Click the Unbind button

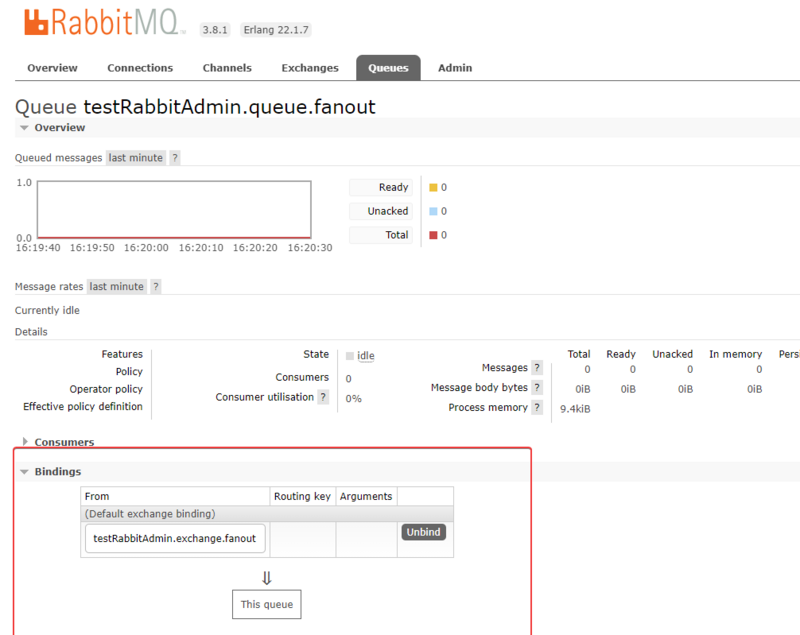click(423, 532)
